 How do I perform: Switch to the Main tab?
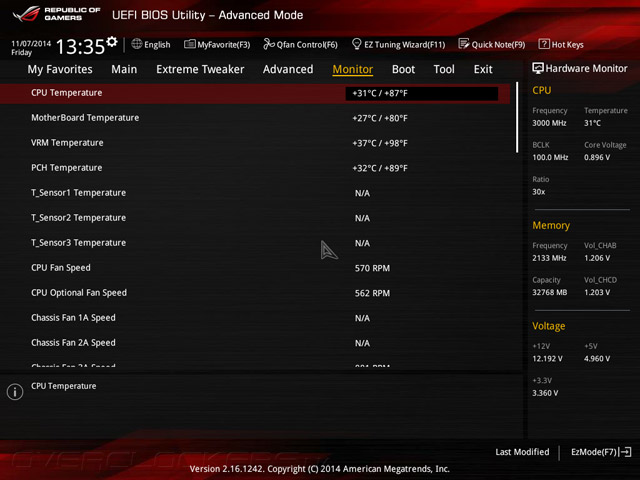pyautogui.click(x=124, y=69)
